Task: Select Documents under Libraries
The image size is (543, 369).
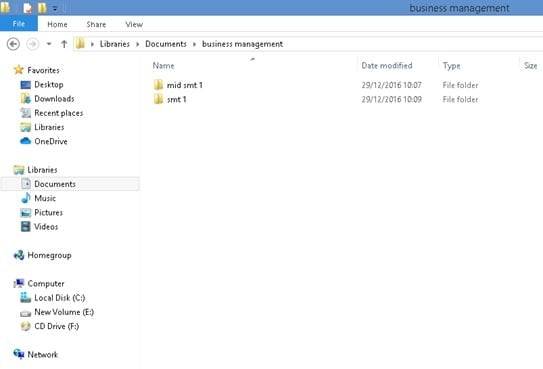Action: (55, 184)
